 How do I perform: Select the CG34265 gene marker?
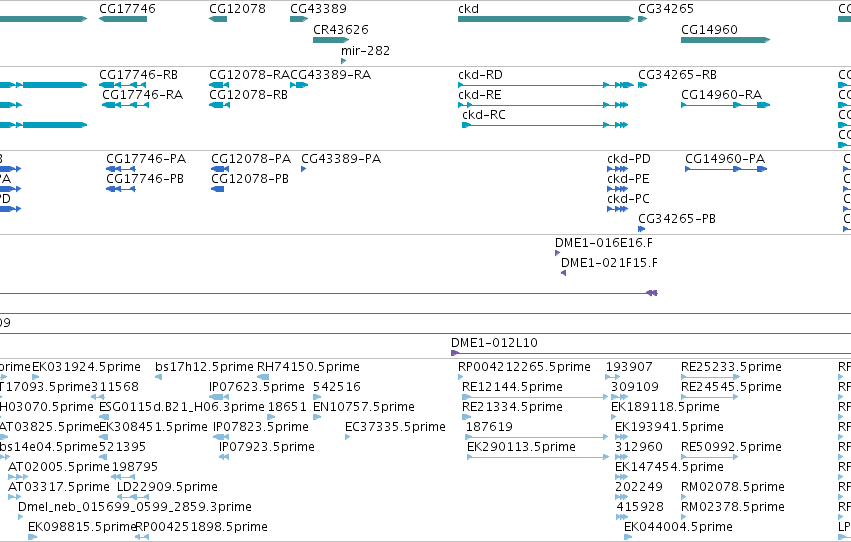pyautogui.click(x=643, y=19)
